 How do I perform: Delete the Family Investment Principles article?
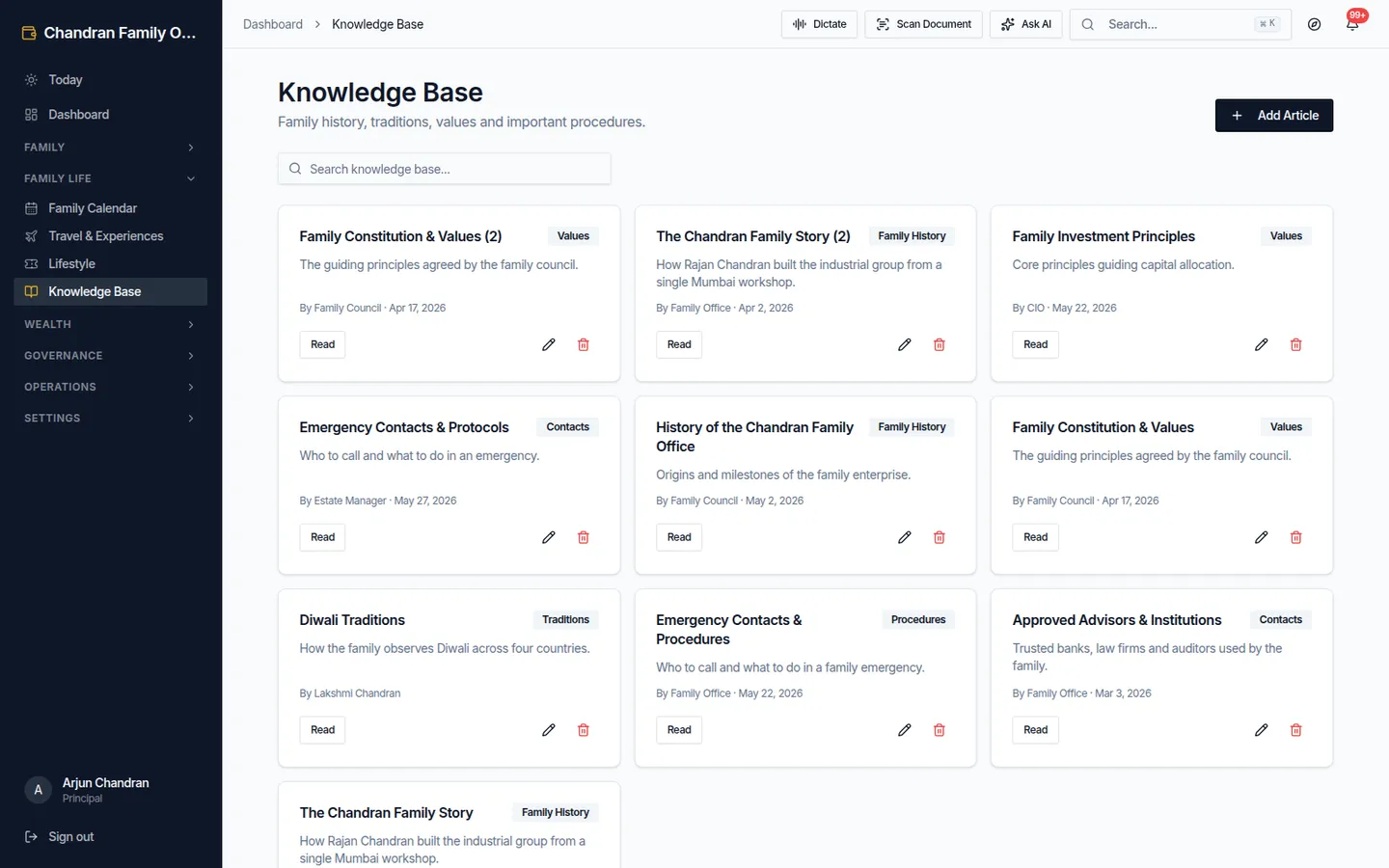coord(1296,344)
